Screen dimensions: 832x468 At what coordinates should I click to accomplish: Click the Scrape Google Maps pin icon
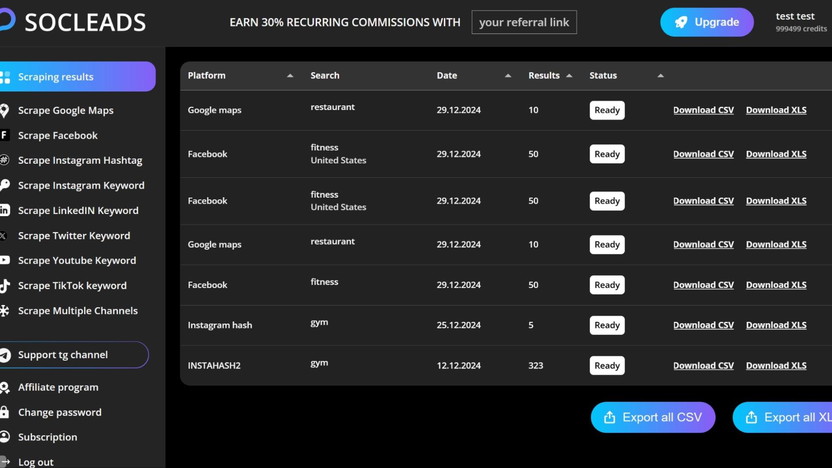pos(5,110)
